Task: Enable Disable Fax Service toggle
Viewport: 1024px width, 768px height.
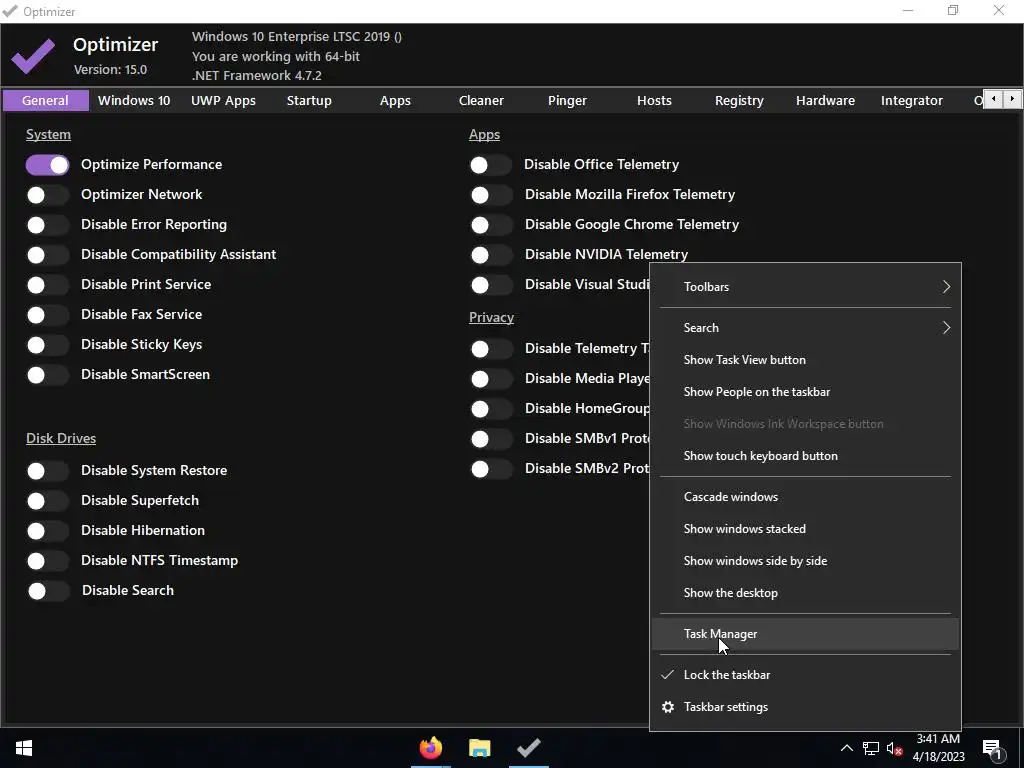Action: [48, 315]
